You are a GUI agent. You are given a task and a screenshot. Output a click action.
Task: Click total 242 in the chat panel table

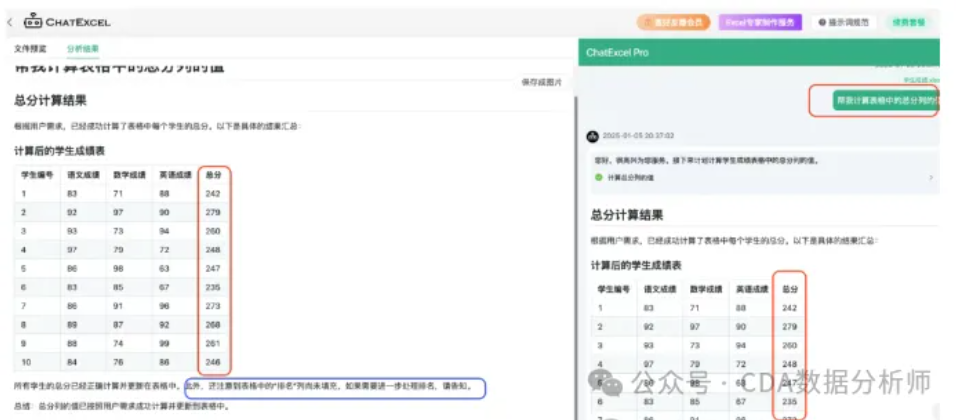pyautogui.click(x=790, y=308)
